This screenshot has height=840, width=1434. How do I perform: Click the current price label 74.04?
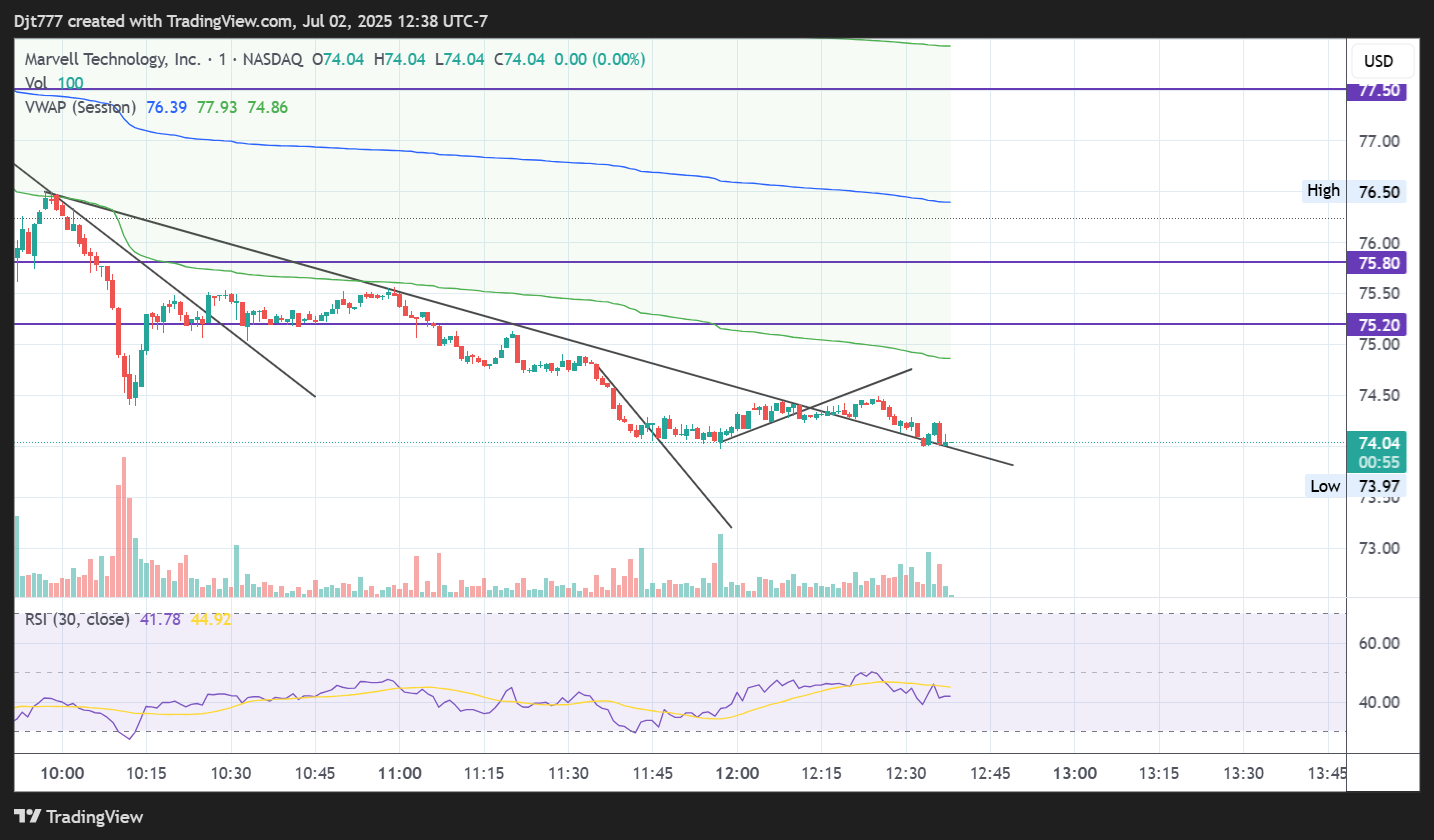pyautogui.click(x=1378, y=443)
